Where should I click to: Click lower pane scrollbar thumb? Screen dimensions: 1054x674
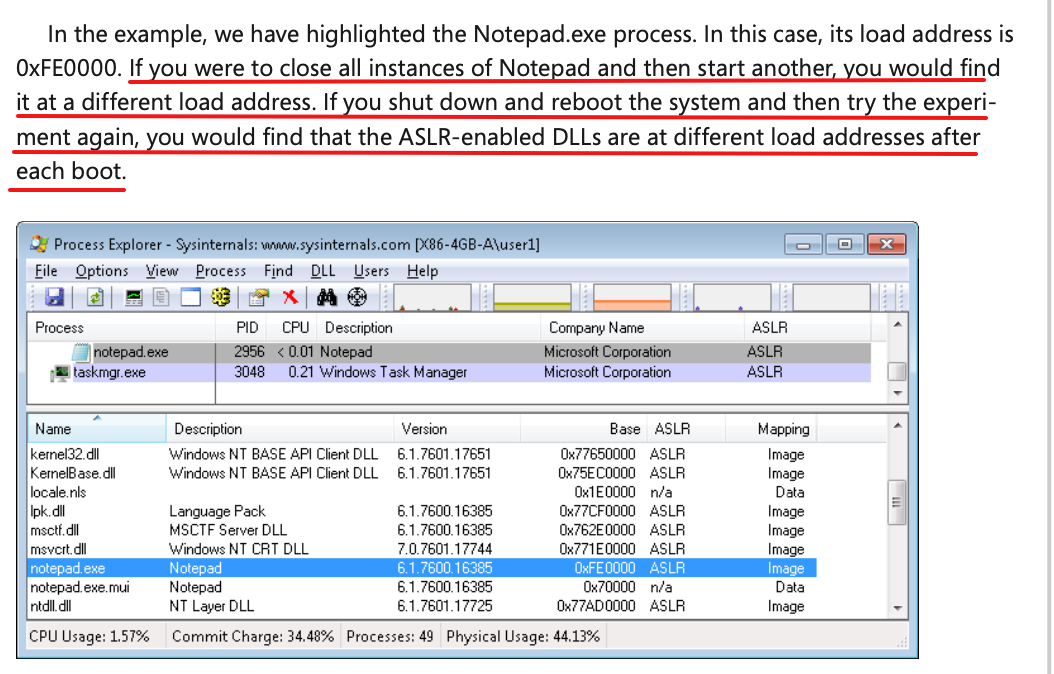coord(897,502)
